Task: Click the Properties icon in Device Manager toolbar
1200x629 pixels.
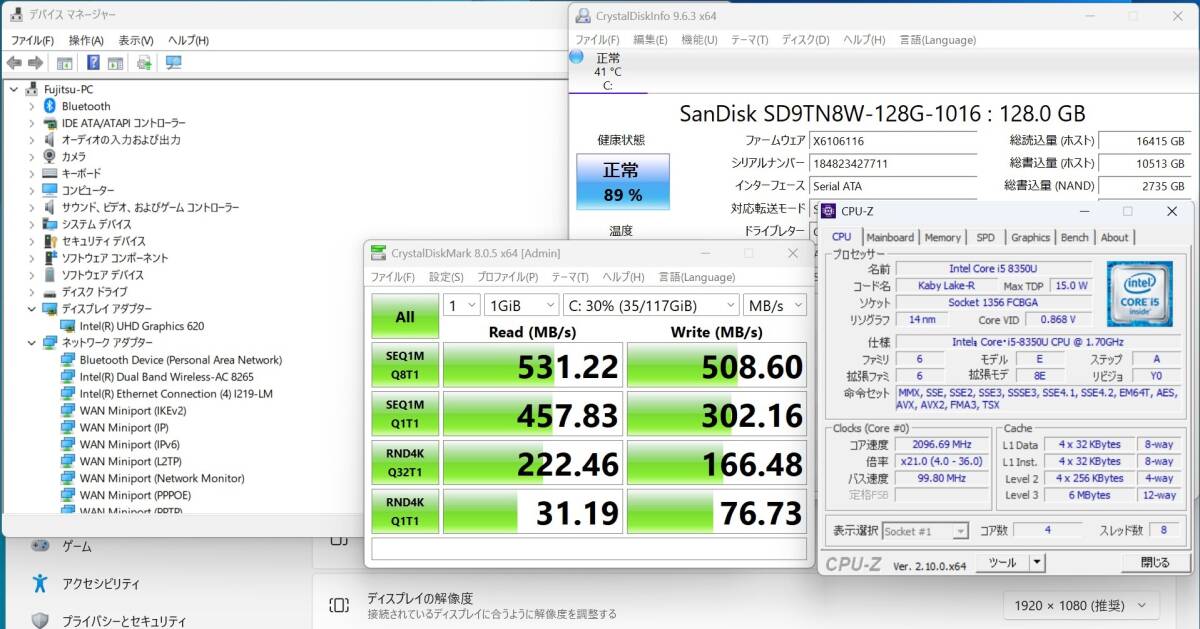Action: 64,62
